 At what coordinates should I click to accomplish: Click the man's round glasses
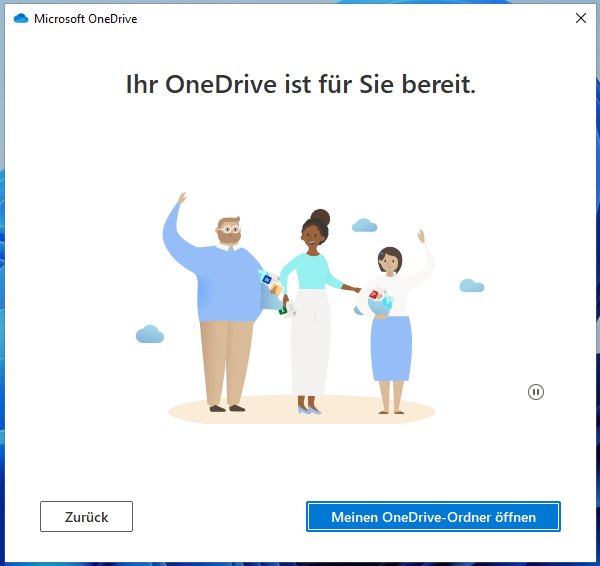click(x=229, y=229)
